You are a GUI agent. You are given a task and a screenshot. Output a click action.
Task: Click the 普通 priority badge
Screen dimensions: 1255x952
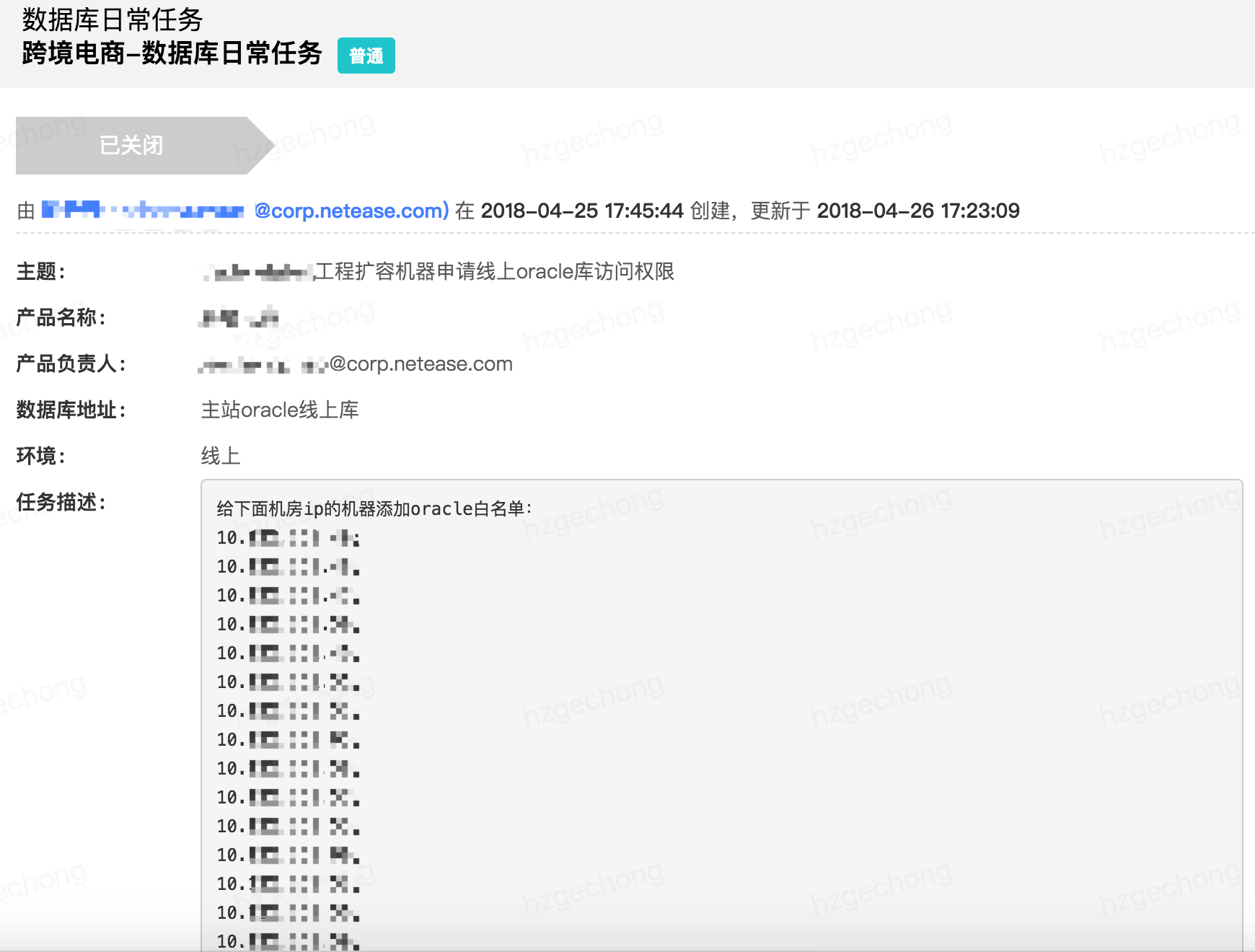366,56
